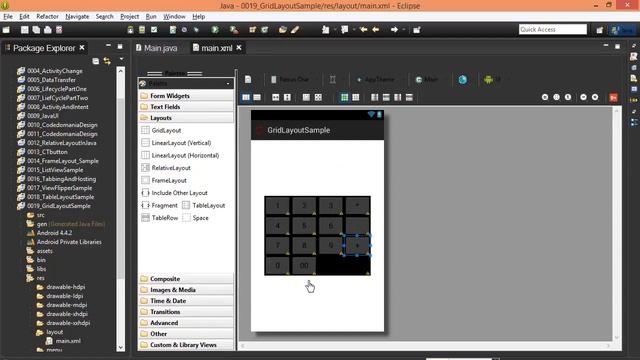Viewport: 640px width, 360px height.
Task: Click the globe locale icon
Action: 462,80
